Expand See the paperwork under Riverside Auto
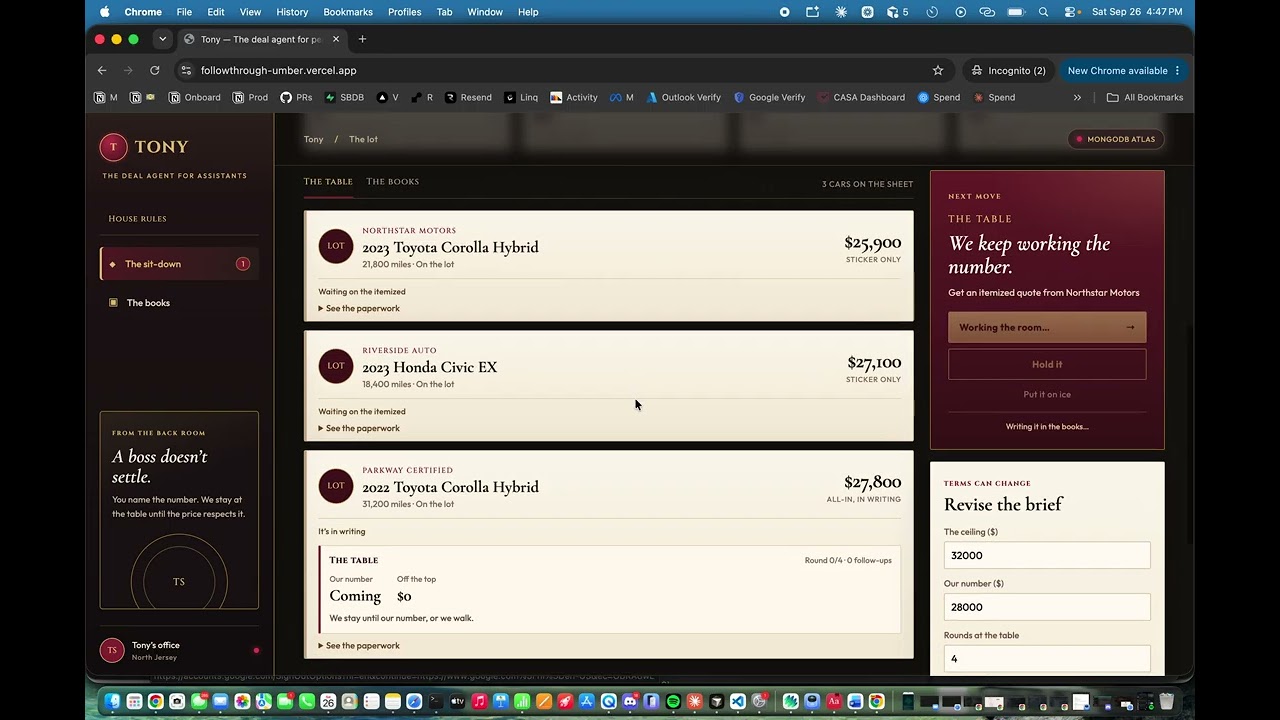Screen dimensions: 1280x720 [x=359, y=429]
